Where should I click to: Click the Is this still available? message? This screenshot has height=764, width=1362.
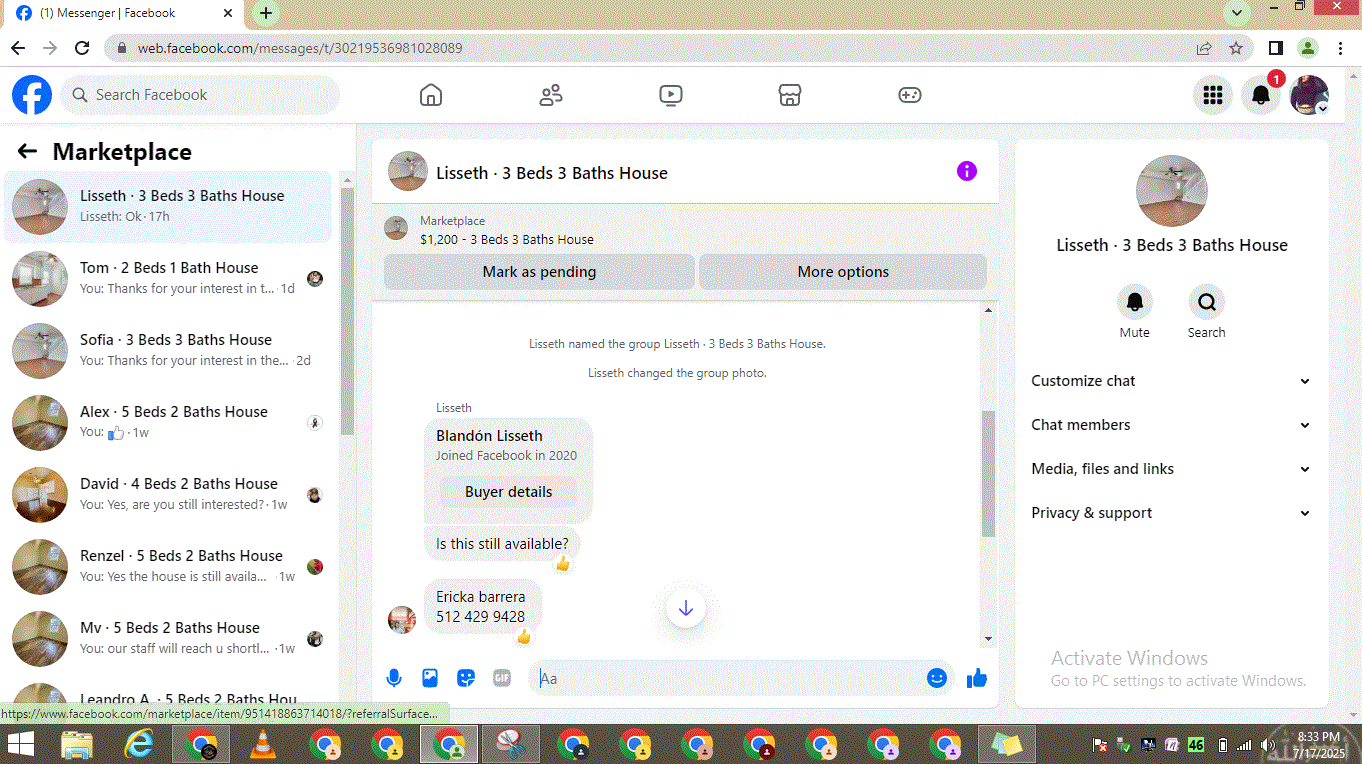click(x=502, y=544)
